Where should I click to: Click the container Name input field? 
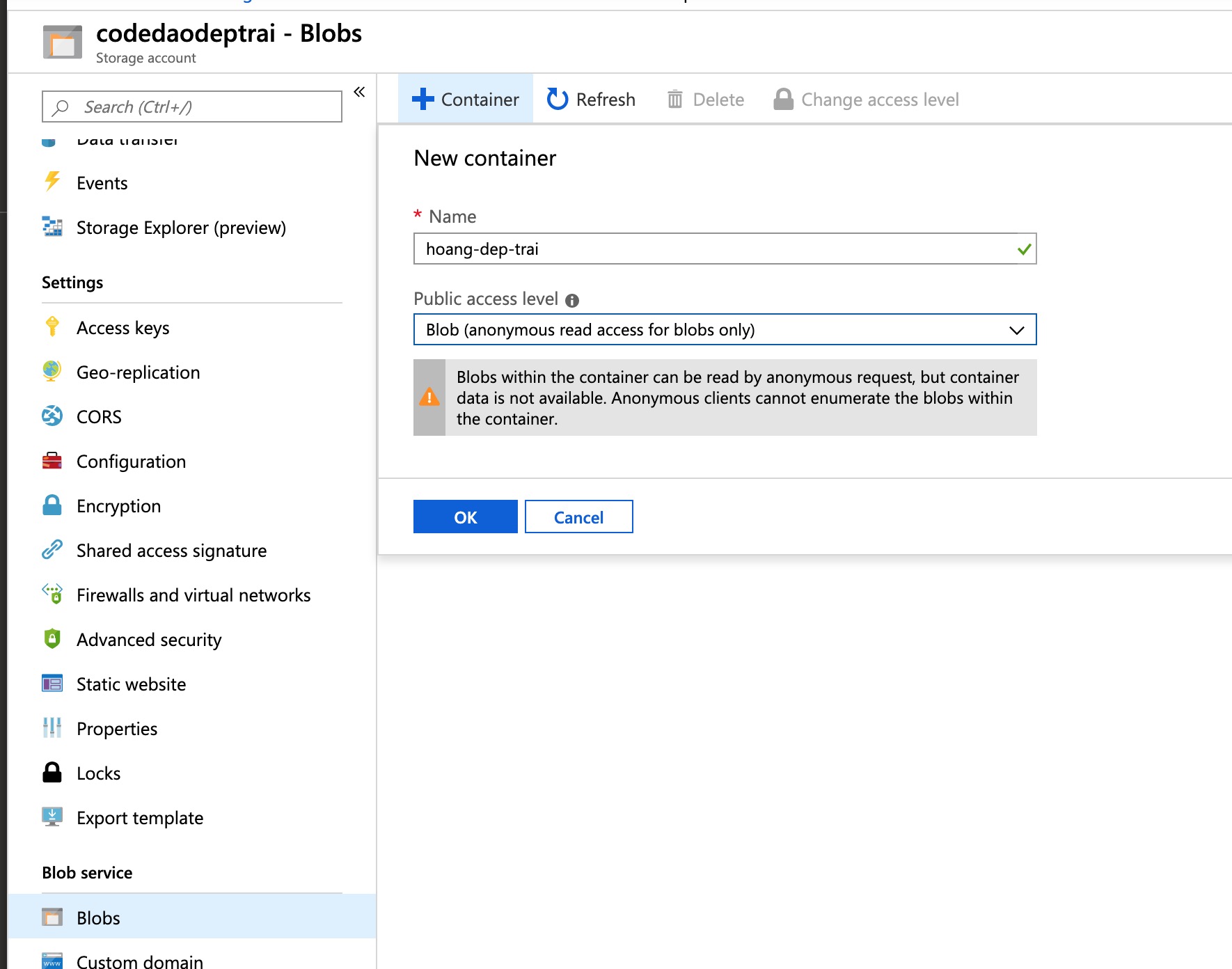pyautogui.click(x=717, y=249)
